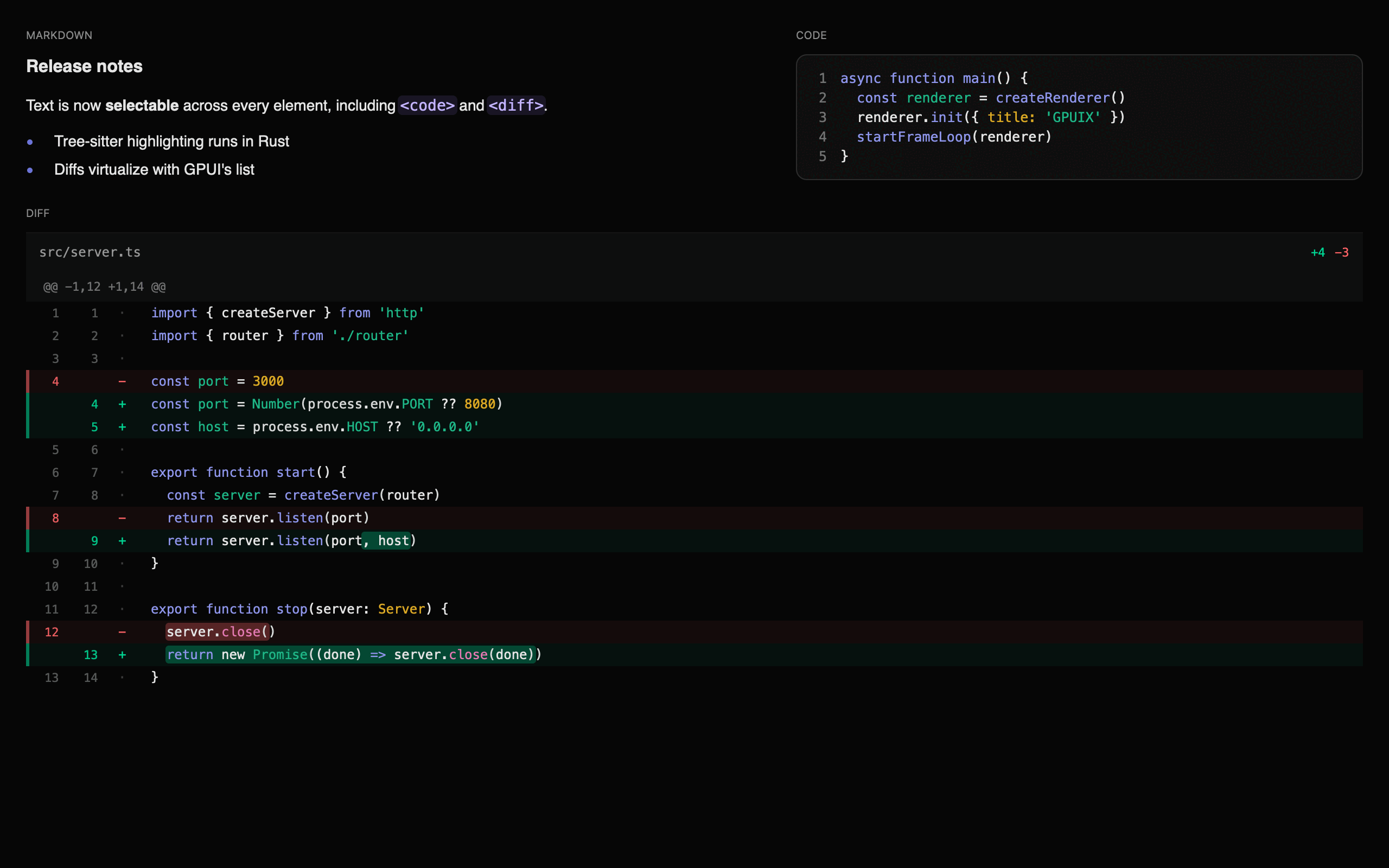
Task: Click the import createServer from 'http' line
Action: click(694, 313)
